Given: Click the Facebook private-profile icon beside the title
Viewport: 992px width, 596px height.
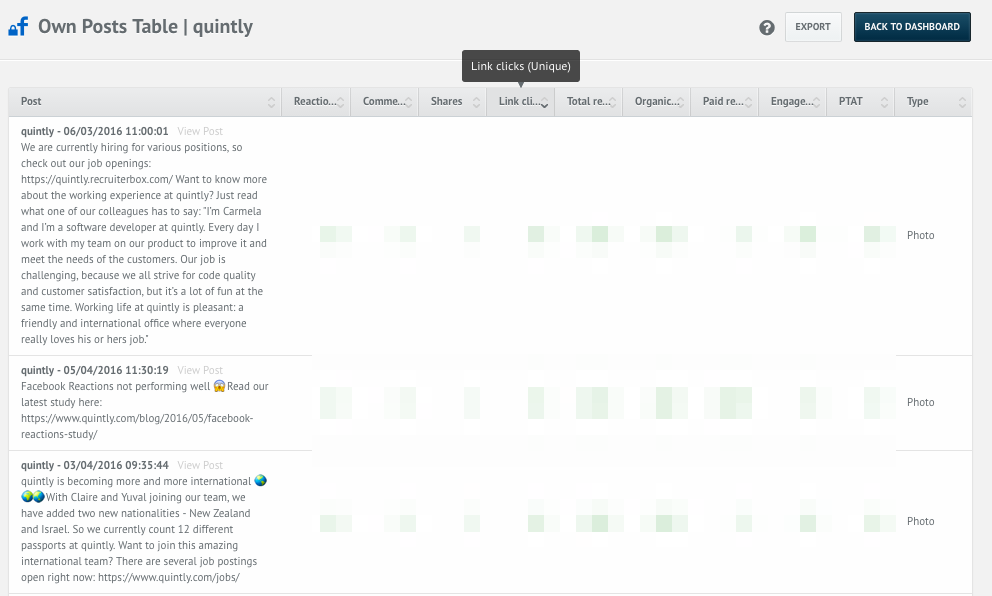Looking at the screenshot, I should pos(18,27).
